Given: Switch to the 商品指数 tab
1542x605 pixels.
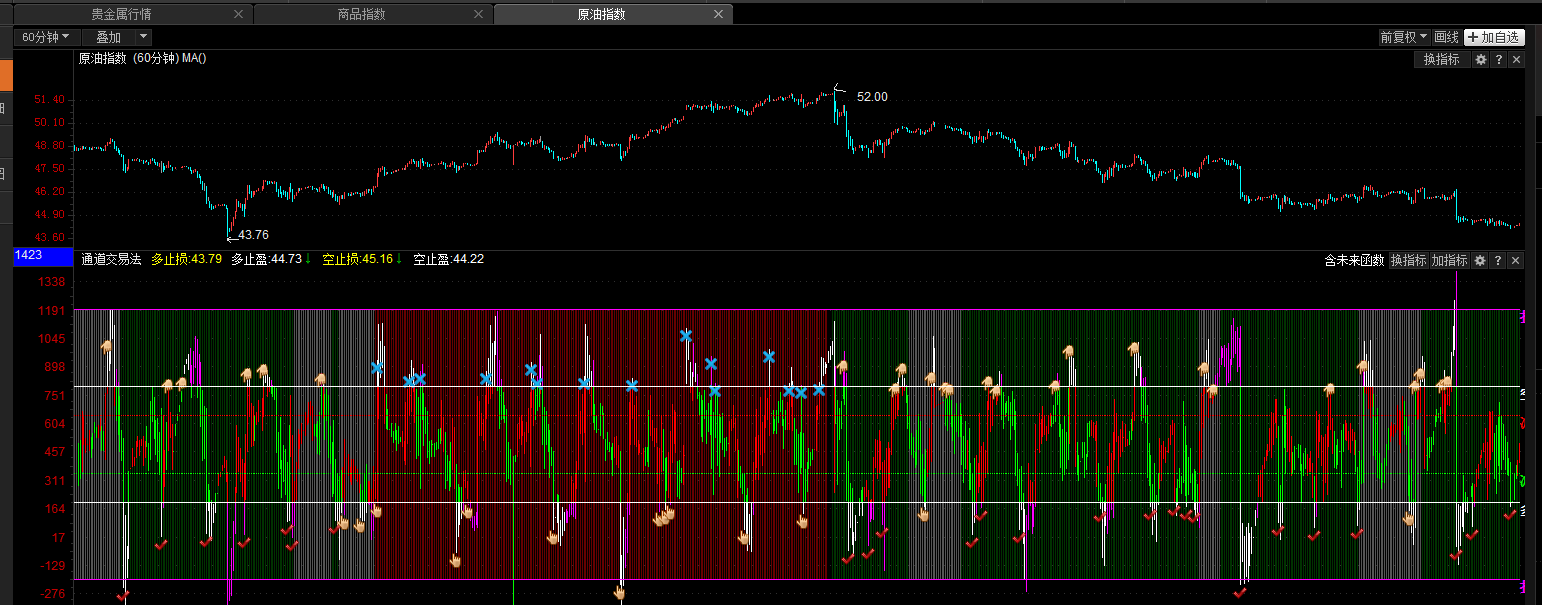Looking at the screenshot, I should point(362,15).
